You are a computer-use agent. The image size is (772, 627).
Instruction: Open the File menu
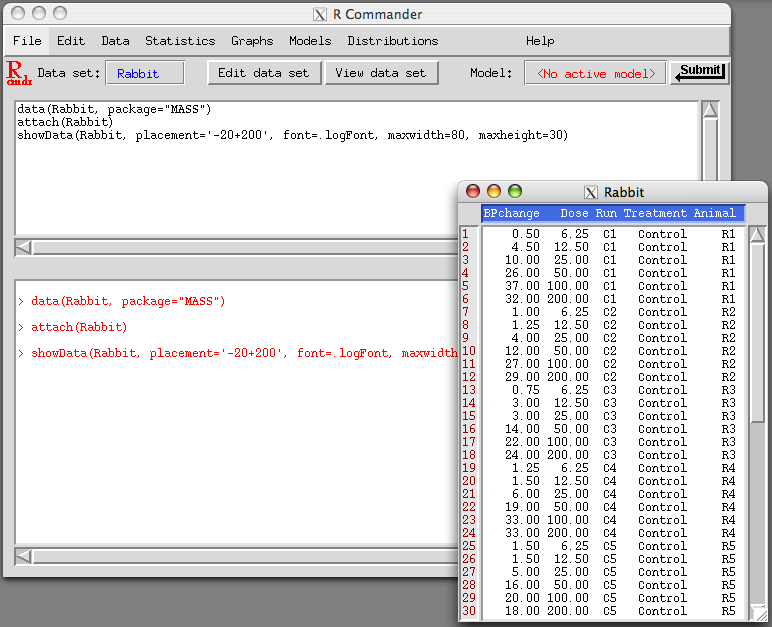(x=27, y=41)
